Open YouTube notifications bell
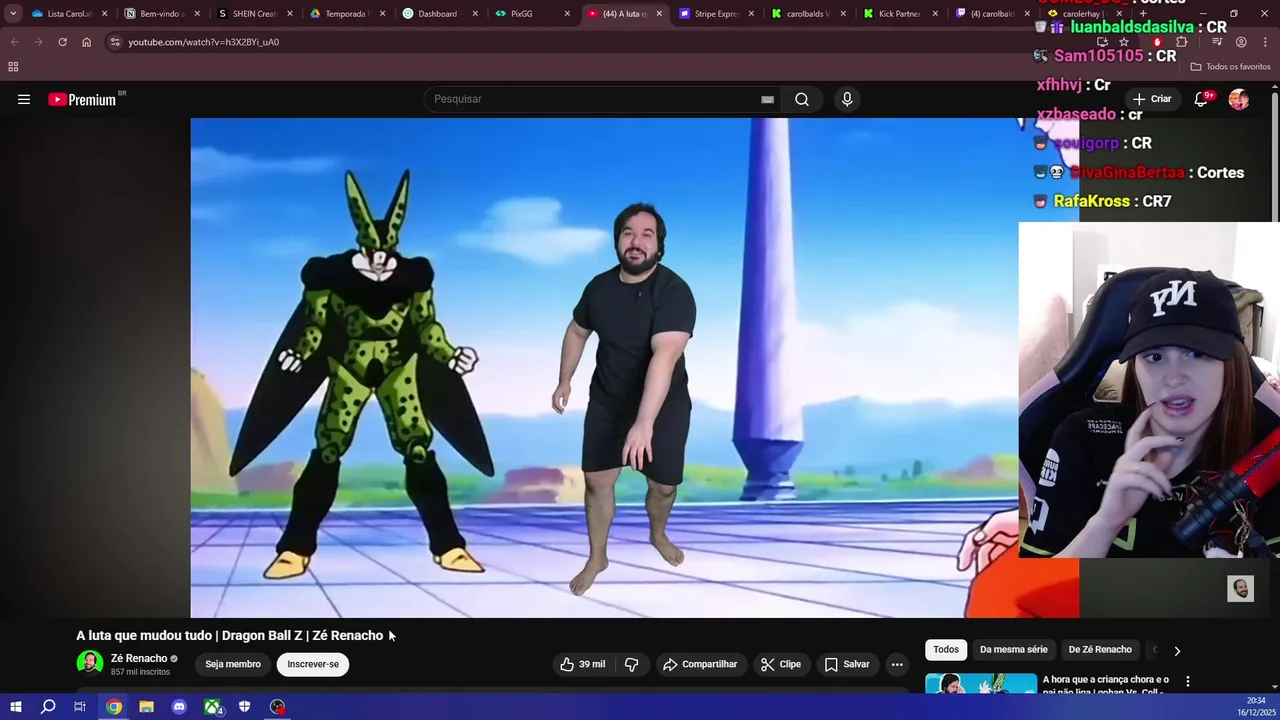The image size is (1280, 720). coord(1201,99)
